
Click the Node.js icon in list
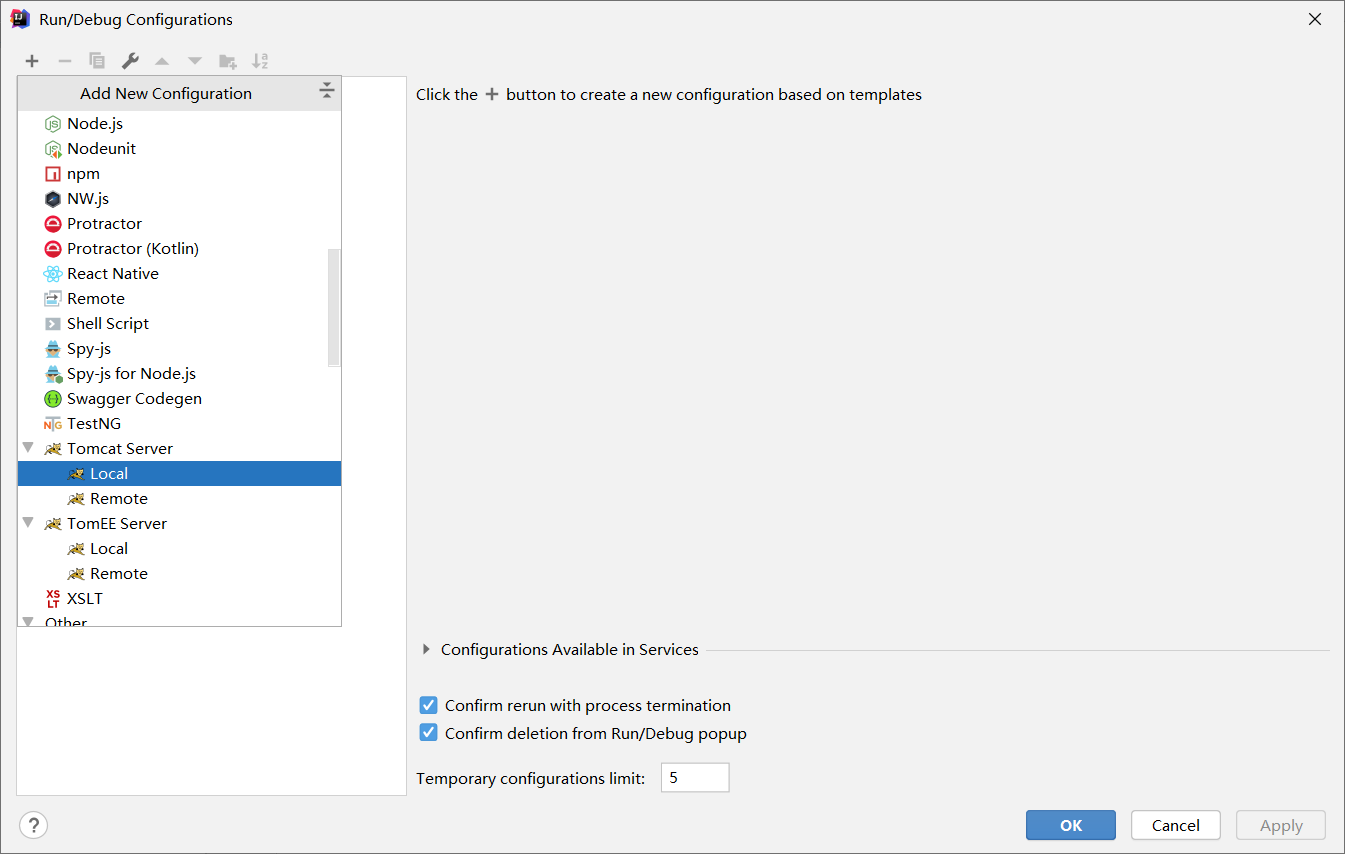tap(53, 124)
